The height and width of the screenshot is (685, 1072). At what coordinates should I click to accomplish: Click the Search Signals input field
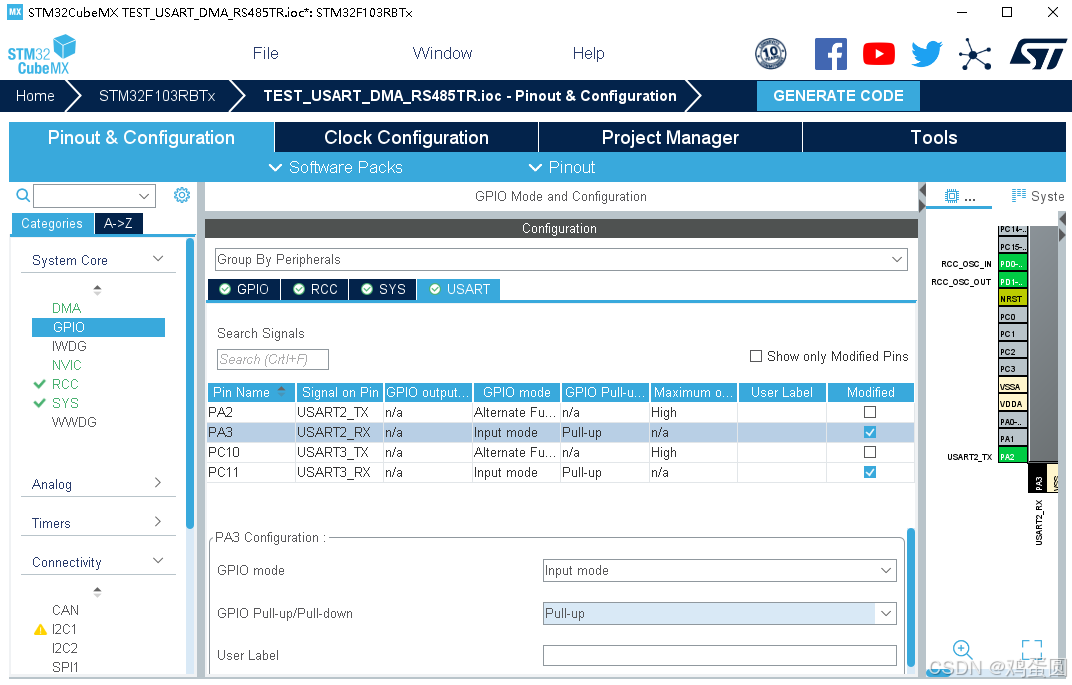point(273,360)
